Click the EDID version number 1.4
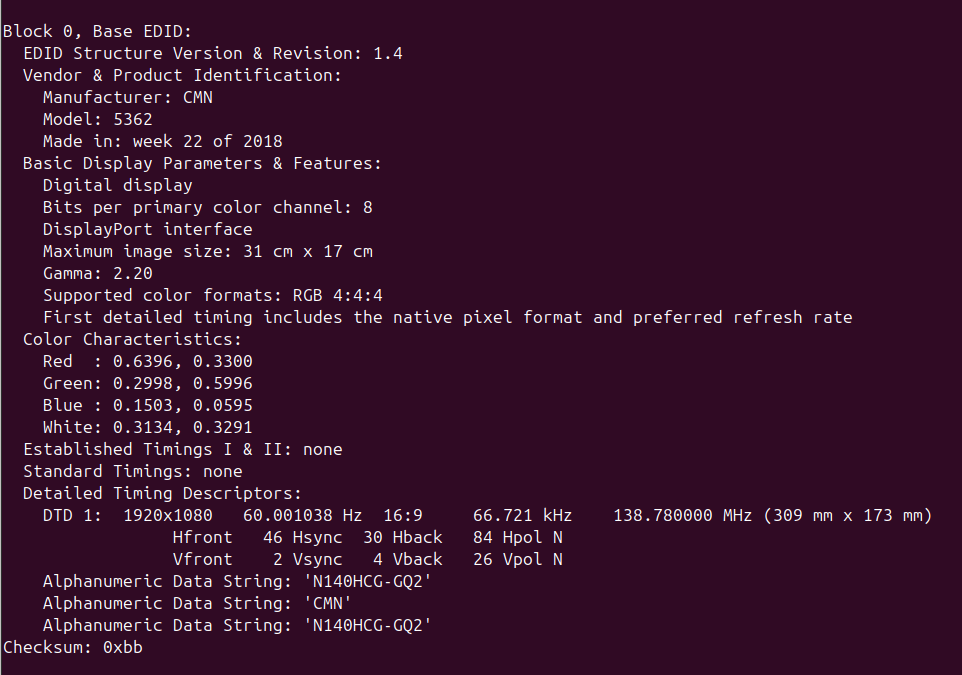The width and height of the screenshot is (962, 675). tap(387, 53)
